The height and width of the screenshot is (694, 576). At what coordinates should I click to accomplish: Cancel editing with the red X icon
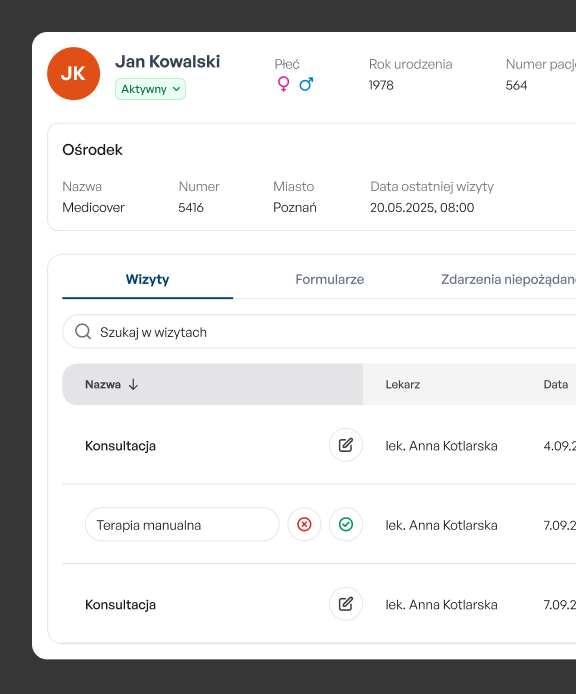coord(304,524)
